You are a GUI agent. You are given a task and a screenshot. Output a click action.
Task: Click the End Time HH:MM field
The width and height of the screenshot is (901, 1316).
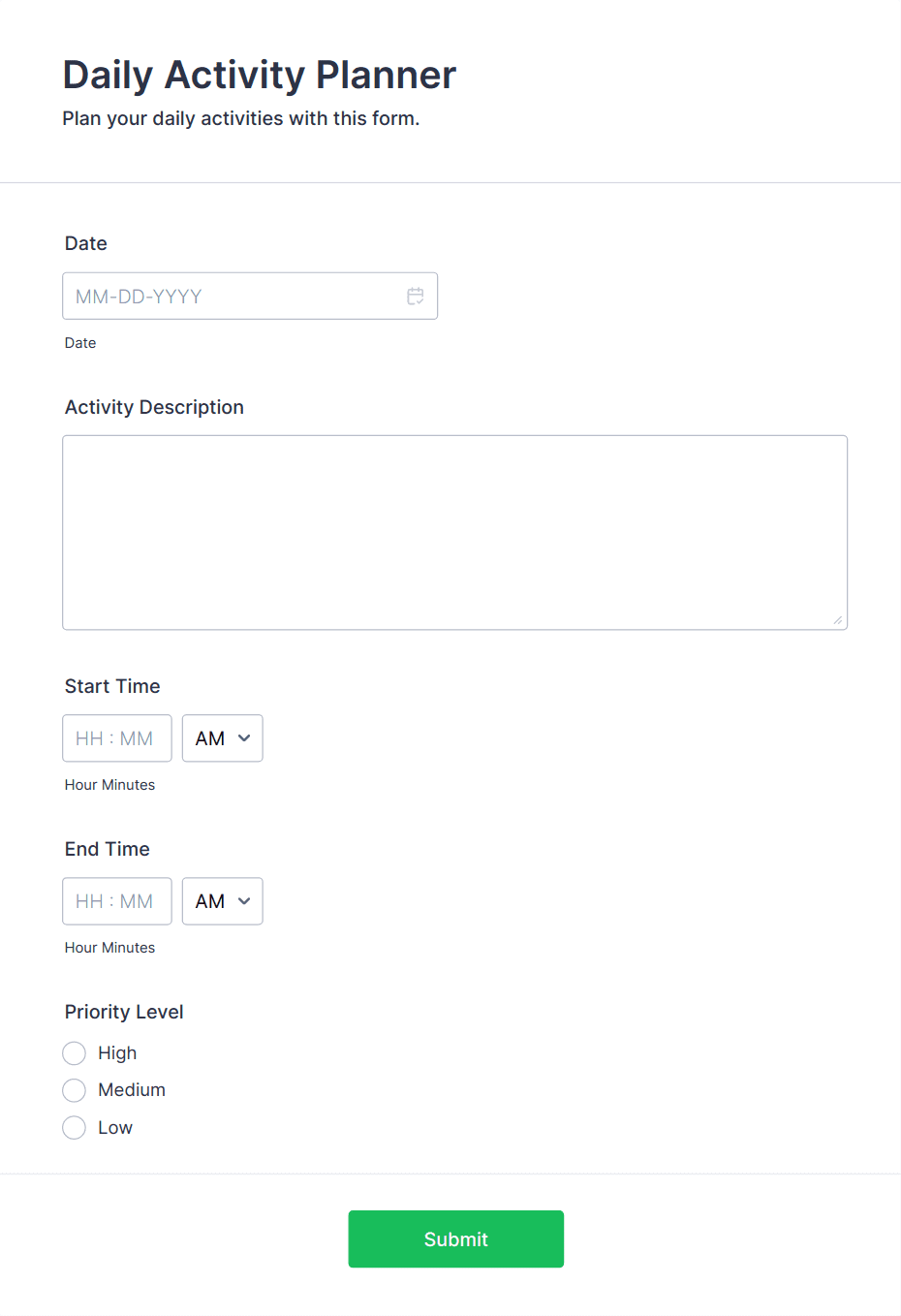click(x=116, y=901)
